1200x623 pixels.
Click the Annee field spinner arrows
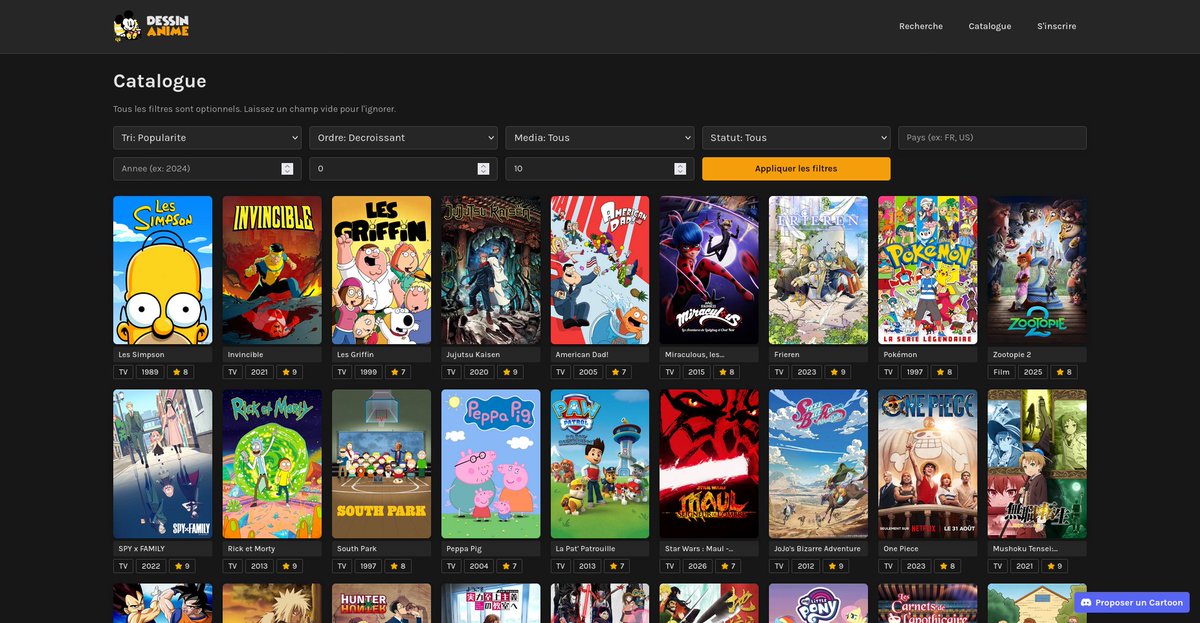coord(287,169)
